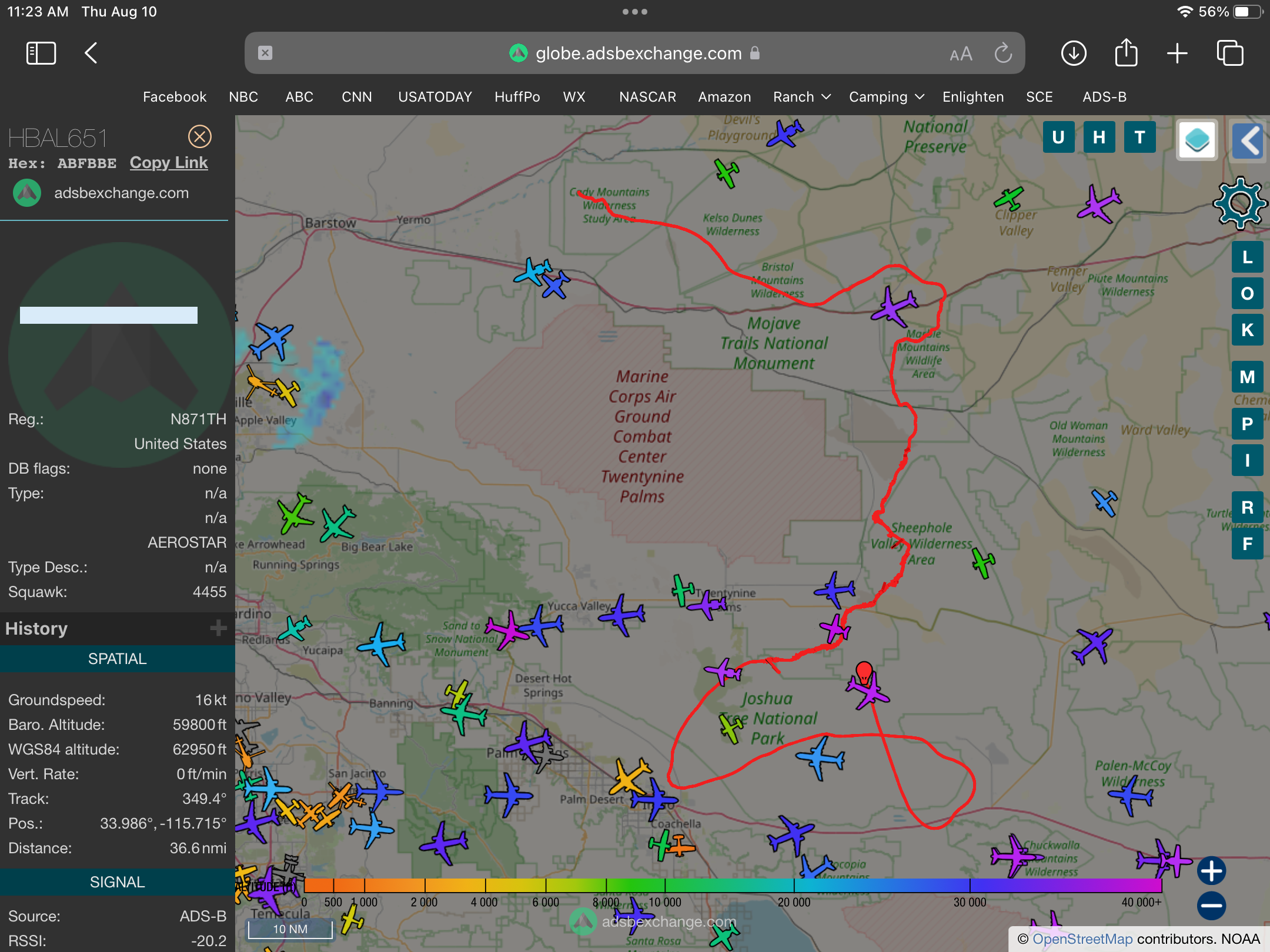
Task: Go back to previous page
Action: coord(91,53)
